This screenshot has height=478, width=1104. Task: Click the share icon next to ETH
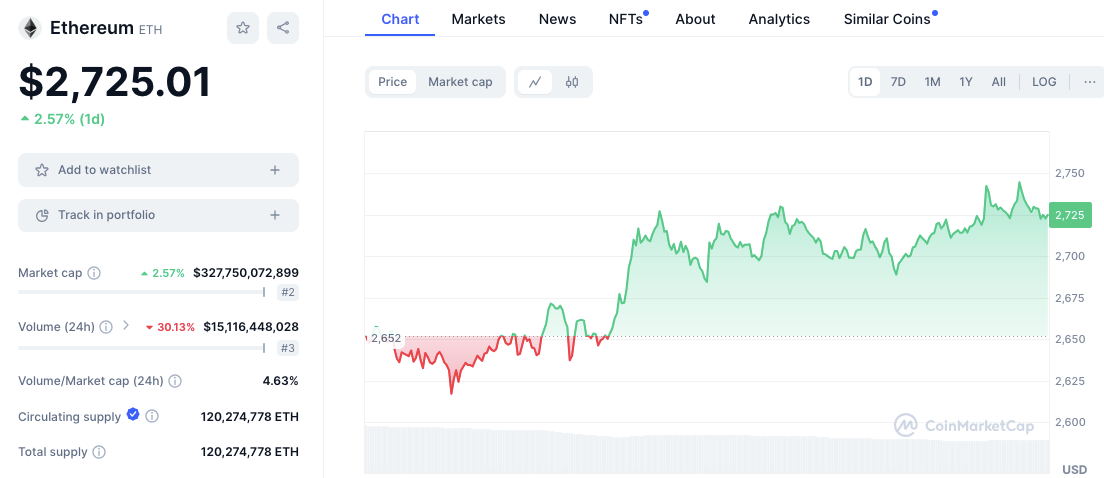click(x=284, y=28)
